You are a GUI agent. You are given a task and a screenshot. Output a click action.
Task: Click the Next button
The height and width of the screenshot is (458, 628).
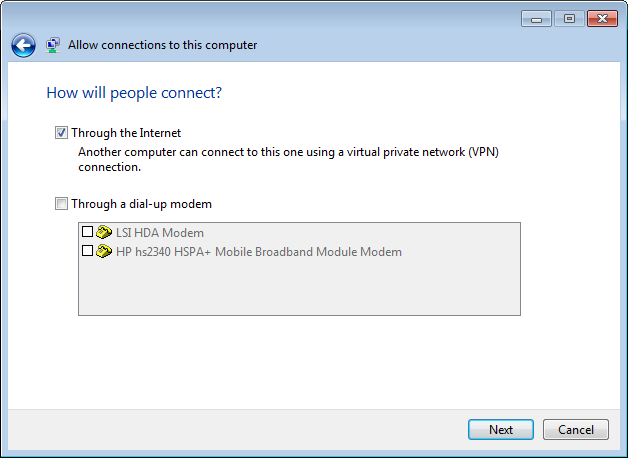[501, 430]
